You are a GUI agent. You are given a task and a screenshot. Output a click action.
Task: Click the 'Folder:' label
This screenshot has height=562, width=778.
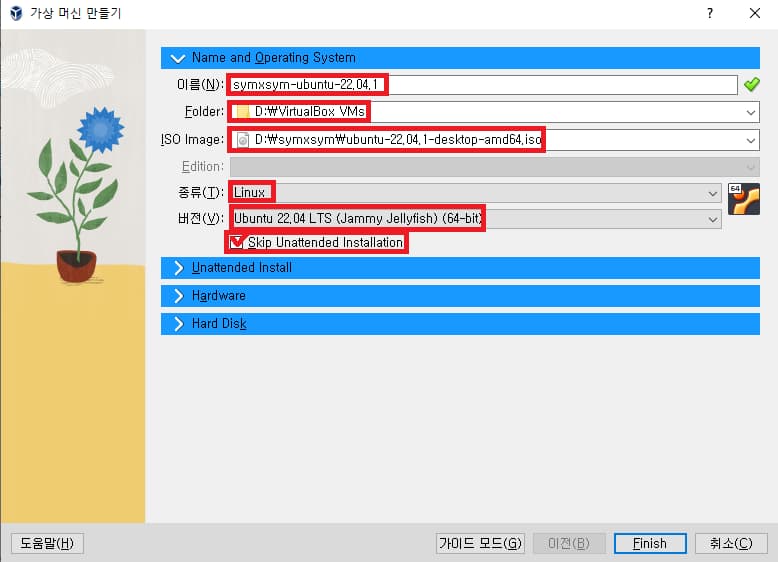pyautogui.click(x=204, y=112)
